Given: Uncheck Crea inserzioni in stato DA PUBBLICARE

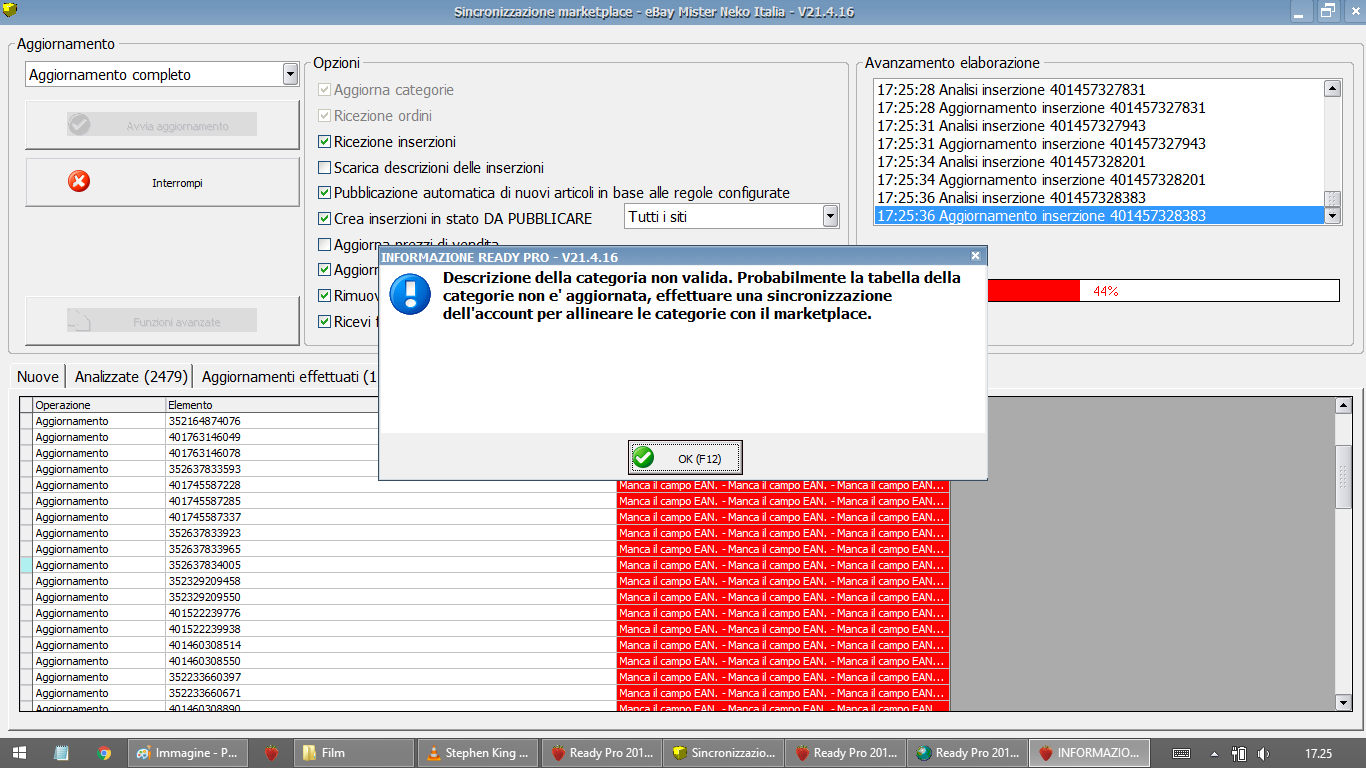Looking at the screenshot, I should pos(324,219).
